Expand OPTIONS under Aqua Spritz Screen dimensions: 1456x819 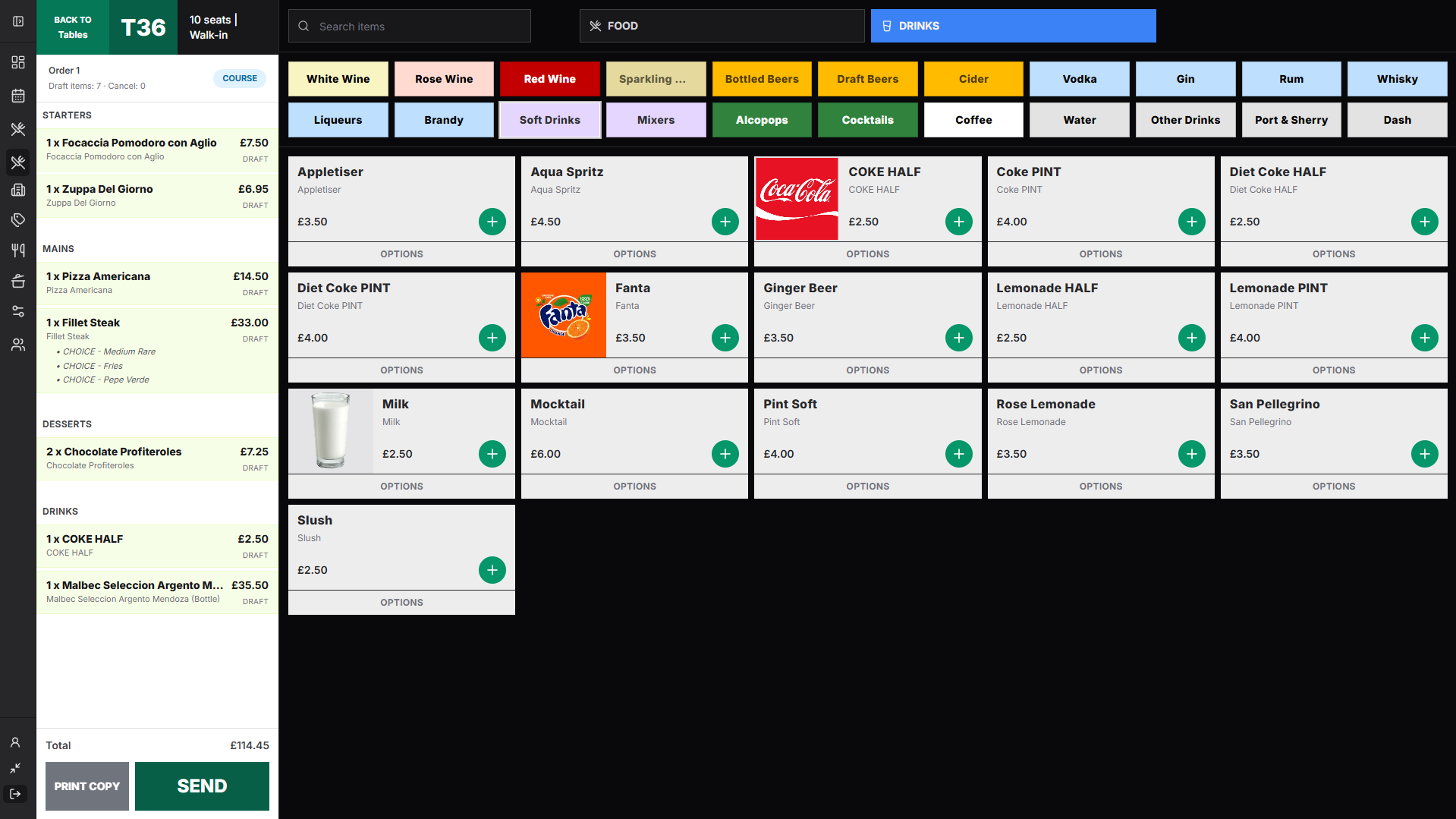click(x=634, y=254)
